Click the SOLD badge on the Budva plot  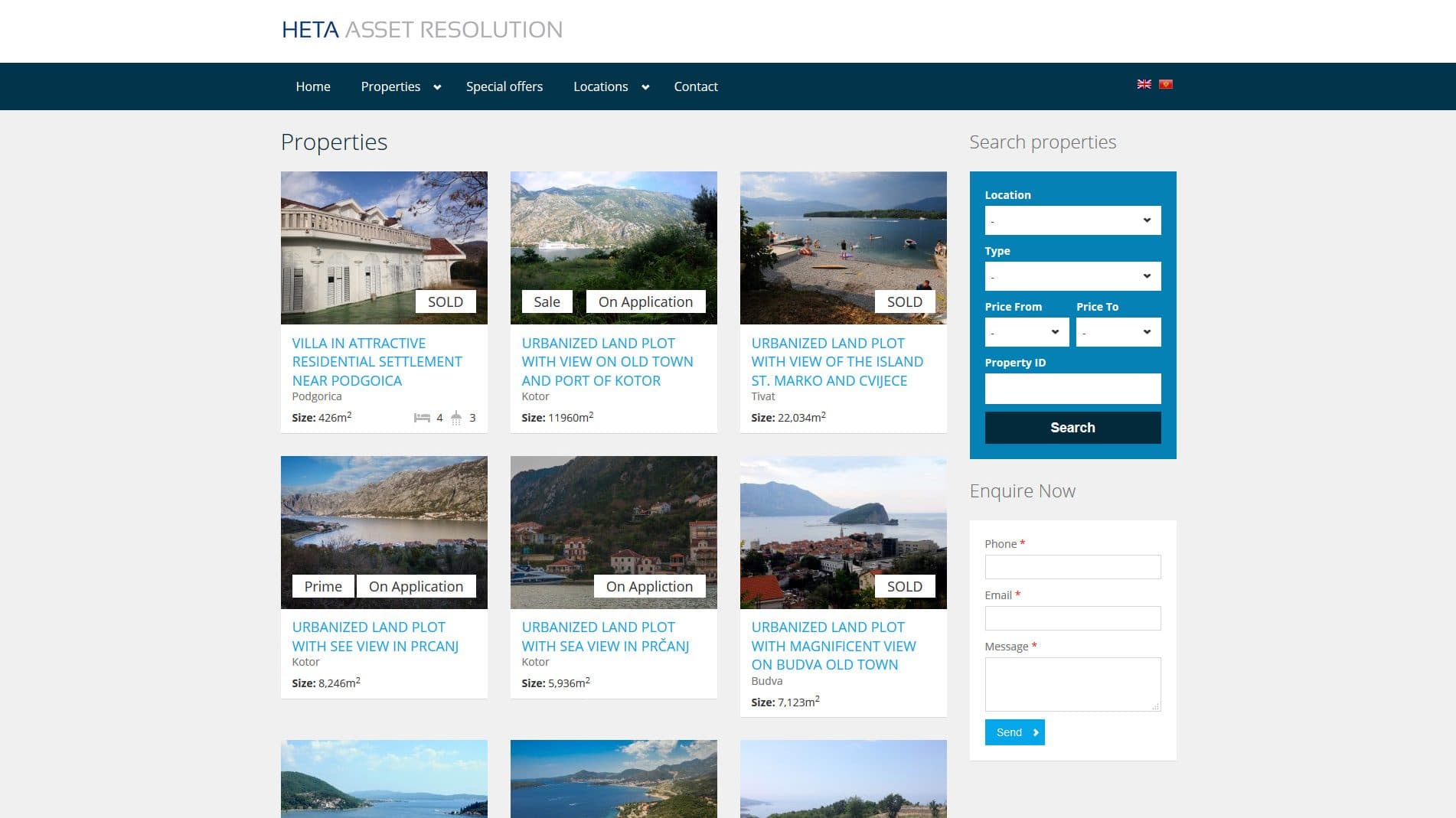coord(905,586)
